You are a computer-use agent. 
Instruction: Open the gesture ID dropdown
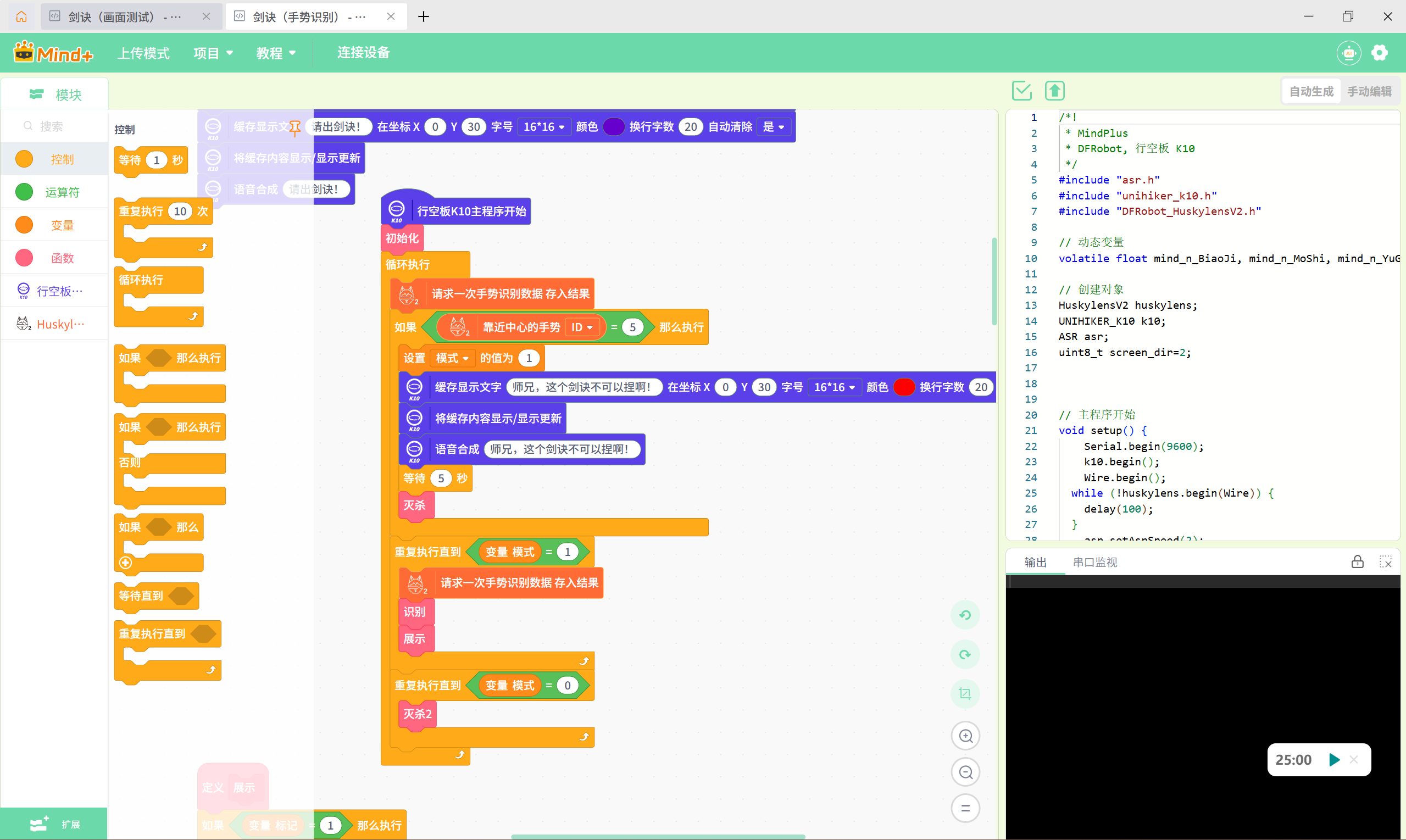[x=582, y=327]
